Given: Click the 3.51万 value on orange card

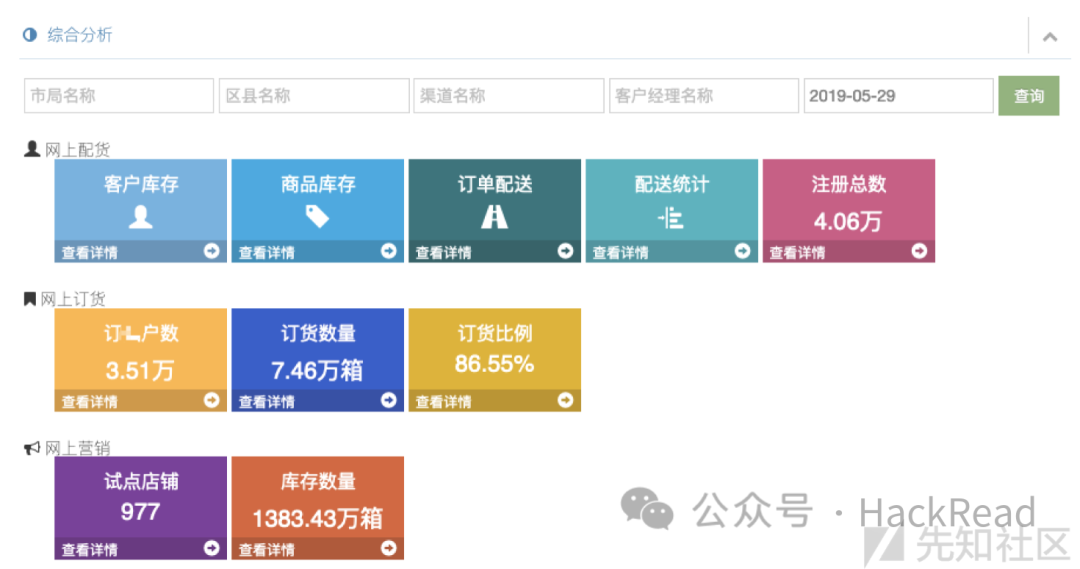Looking at the screenshot, I should point(140,371).
